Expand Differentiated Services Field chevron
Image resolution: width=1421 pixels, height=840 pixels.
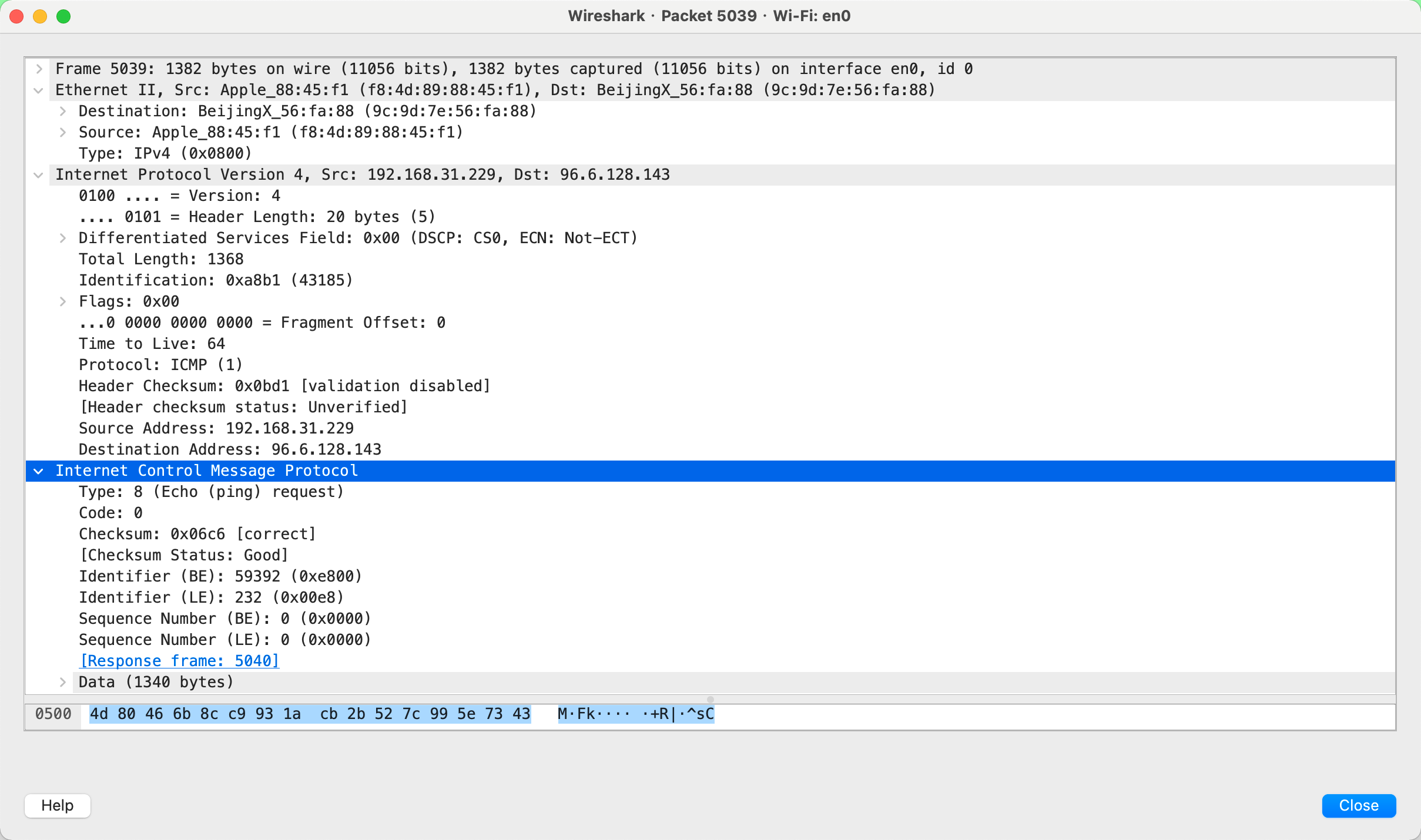[x=62, y=238]
